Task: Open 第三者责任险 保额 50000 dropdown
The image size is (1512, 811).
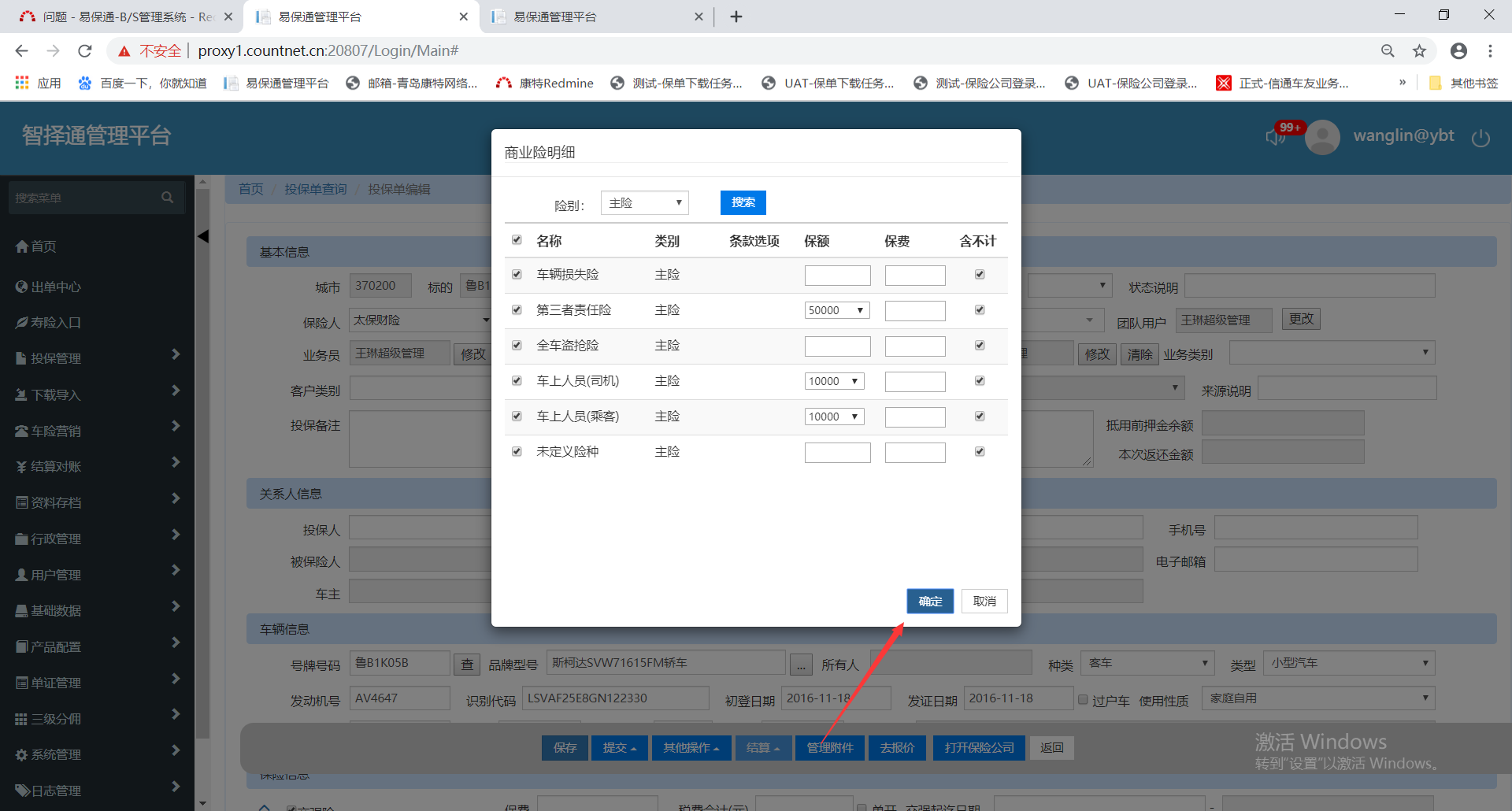Action: pyautogui.click(x=836, y=310)
